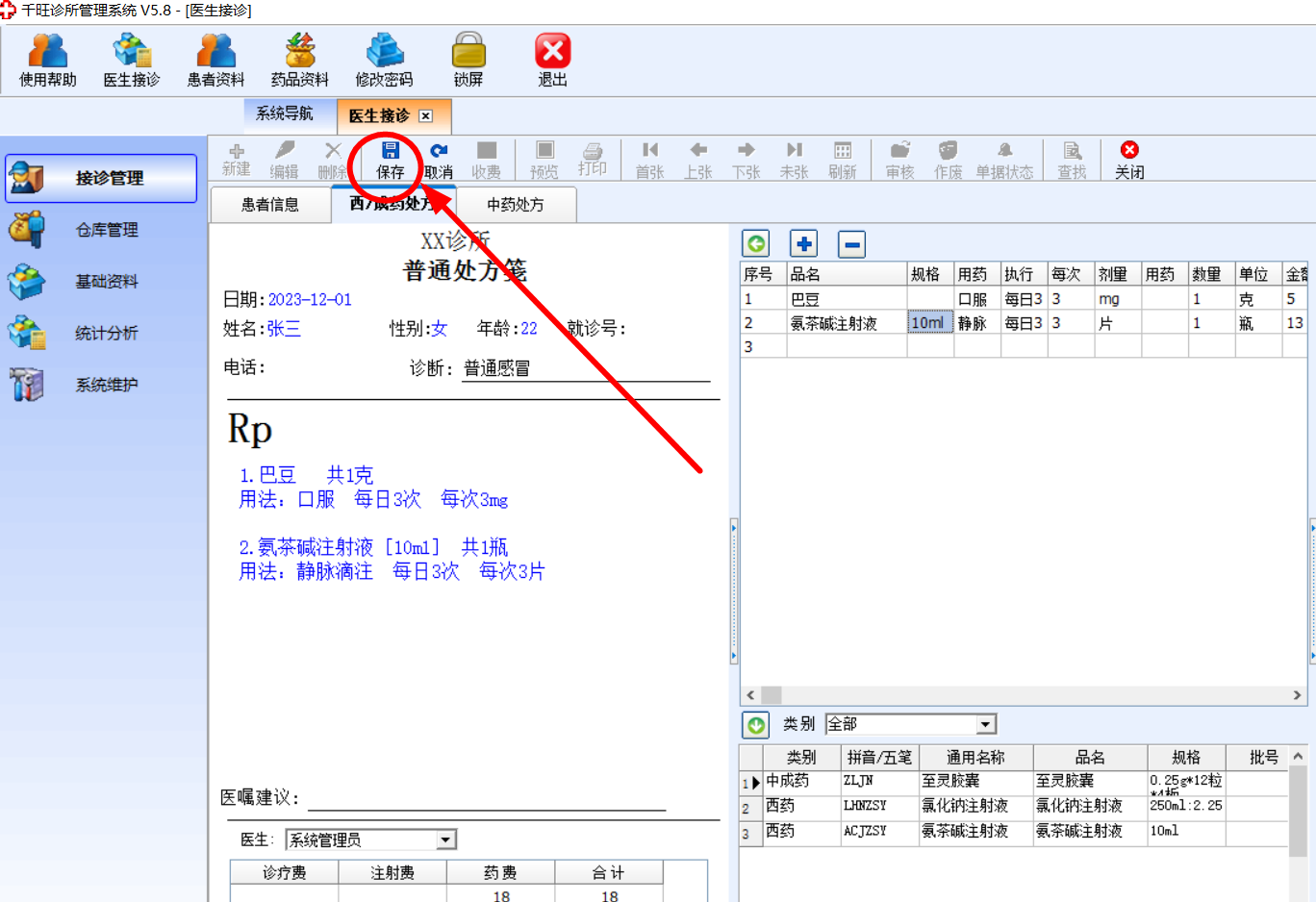Add a drug row with blue plus
Viewport: 1316px width, 902px height.
tap(804, 244)
